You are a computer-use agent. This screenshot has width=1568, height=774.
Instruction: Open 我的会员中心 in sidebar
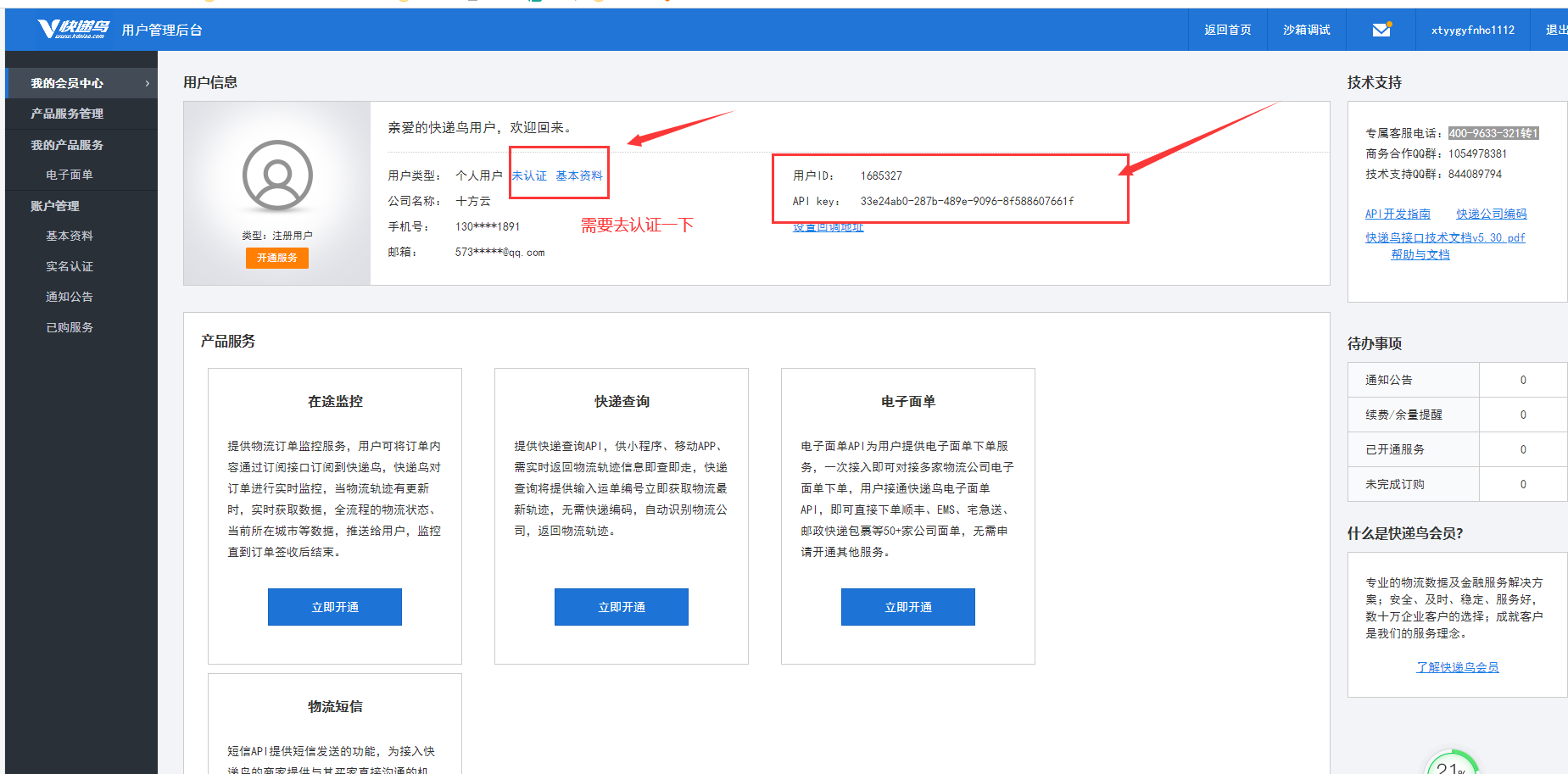coord(81,83)
